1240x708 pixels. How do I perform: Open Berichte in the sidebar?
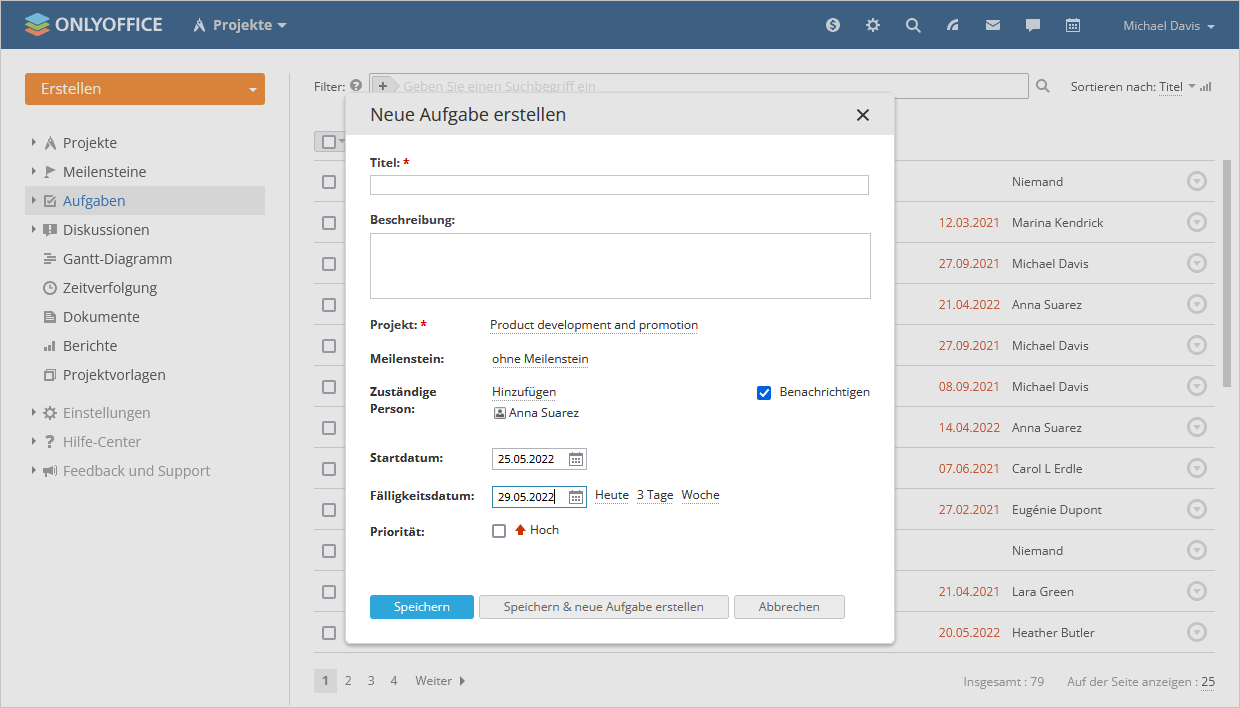tap(90, 346)
